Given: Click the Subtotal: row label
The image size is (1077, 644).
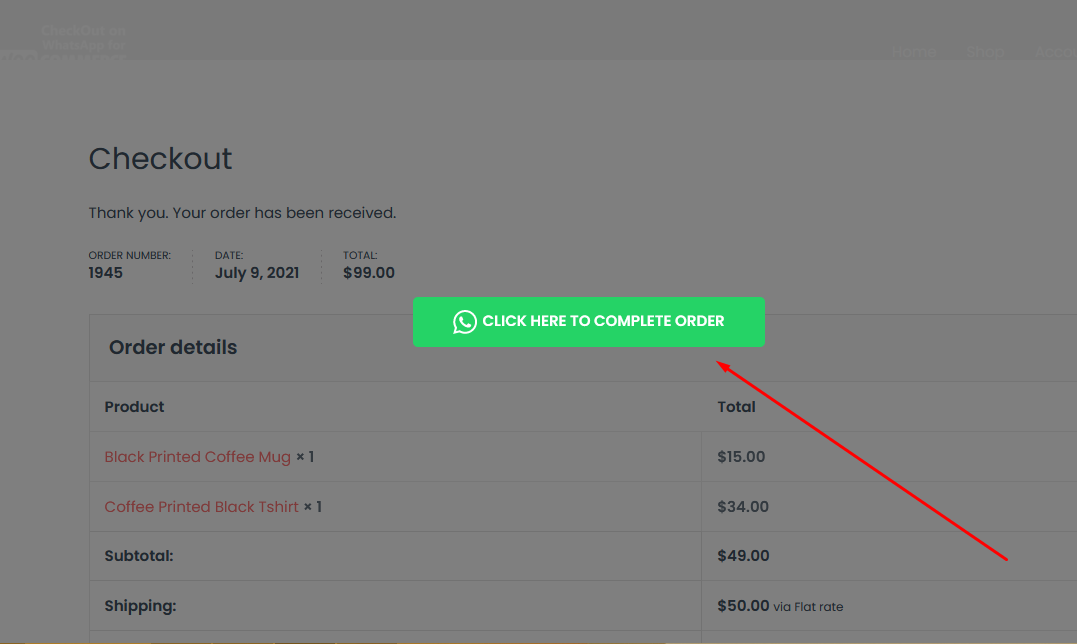Looking at the screenshot, I should pyautogui.click(x=139, y=555).
